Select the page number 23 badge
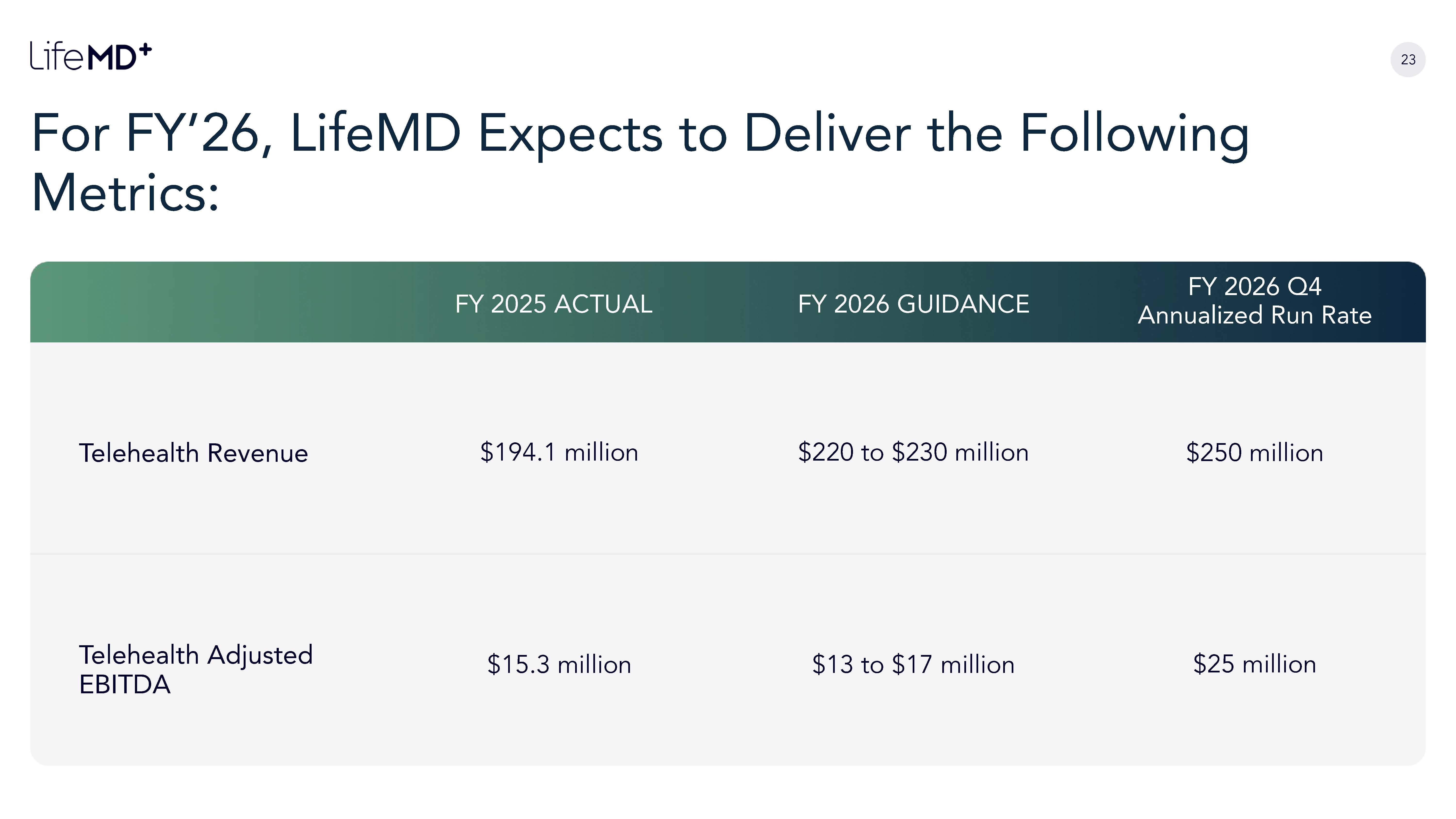1456x819 pixels. pyautogui.click(x=1407, y=59)
